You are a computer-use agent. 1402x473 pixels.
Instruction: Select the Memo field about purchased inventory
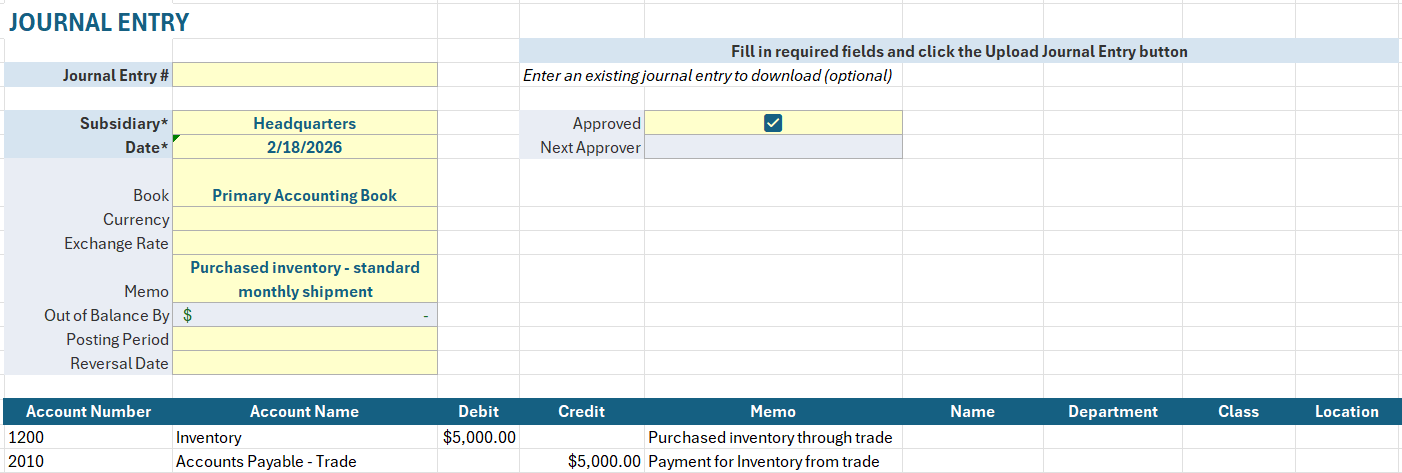305,279
